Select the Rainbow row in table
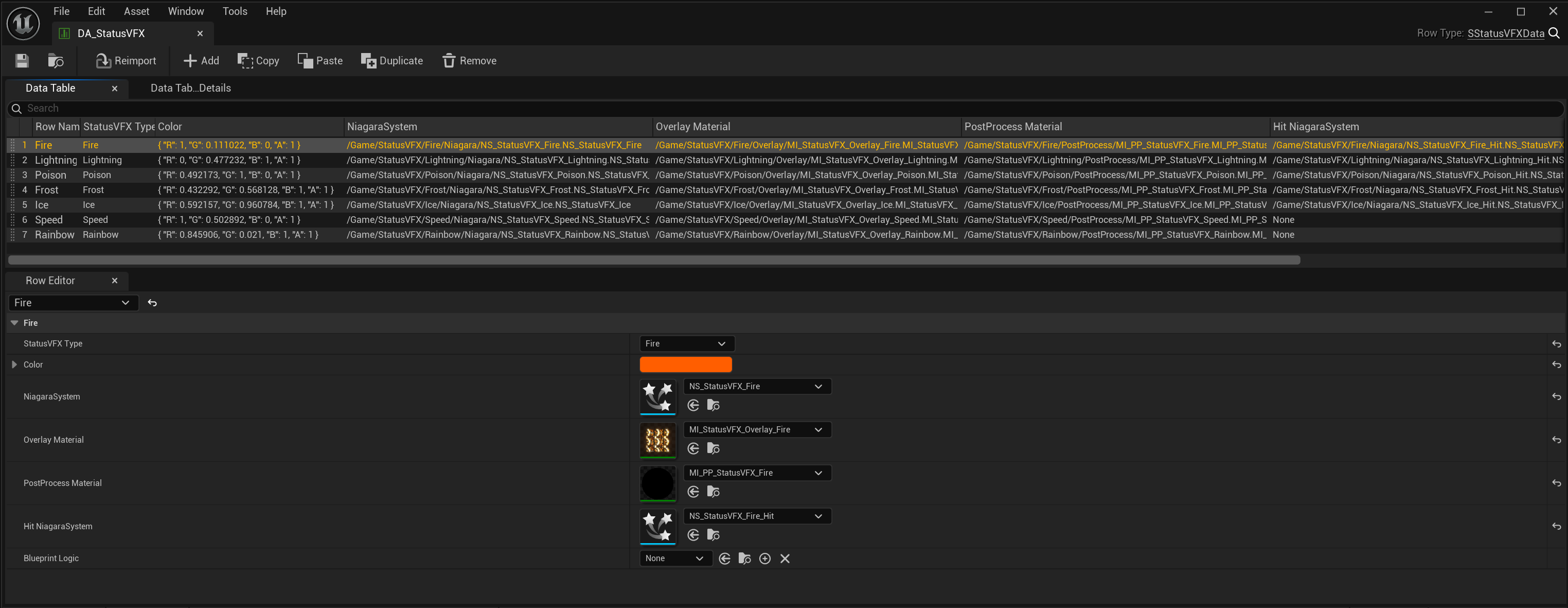Viewport: 1568px width, 608px height. (x=54, y=235)
